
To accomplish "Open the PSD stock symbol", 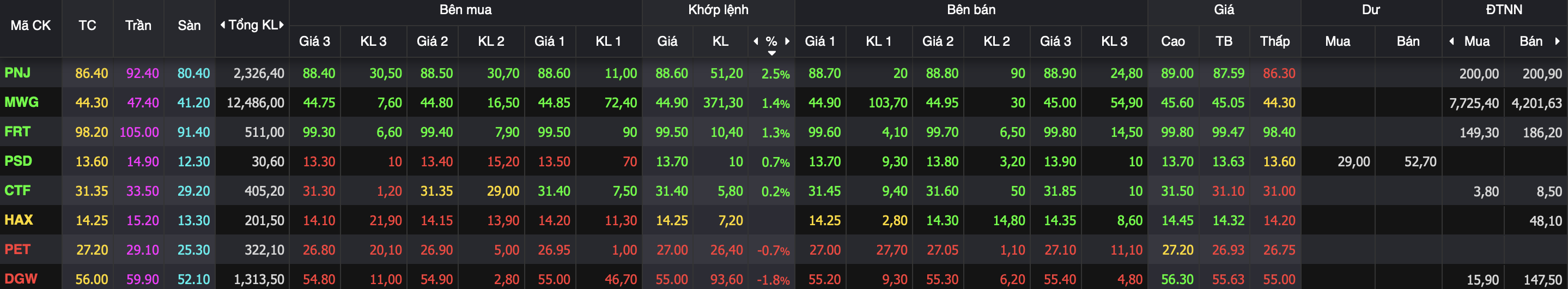I will 19,161.
